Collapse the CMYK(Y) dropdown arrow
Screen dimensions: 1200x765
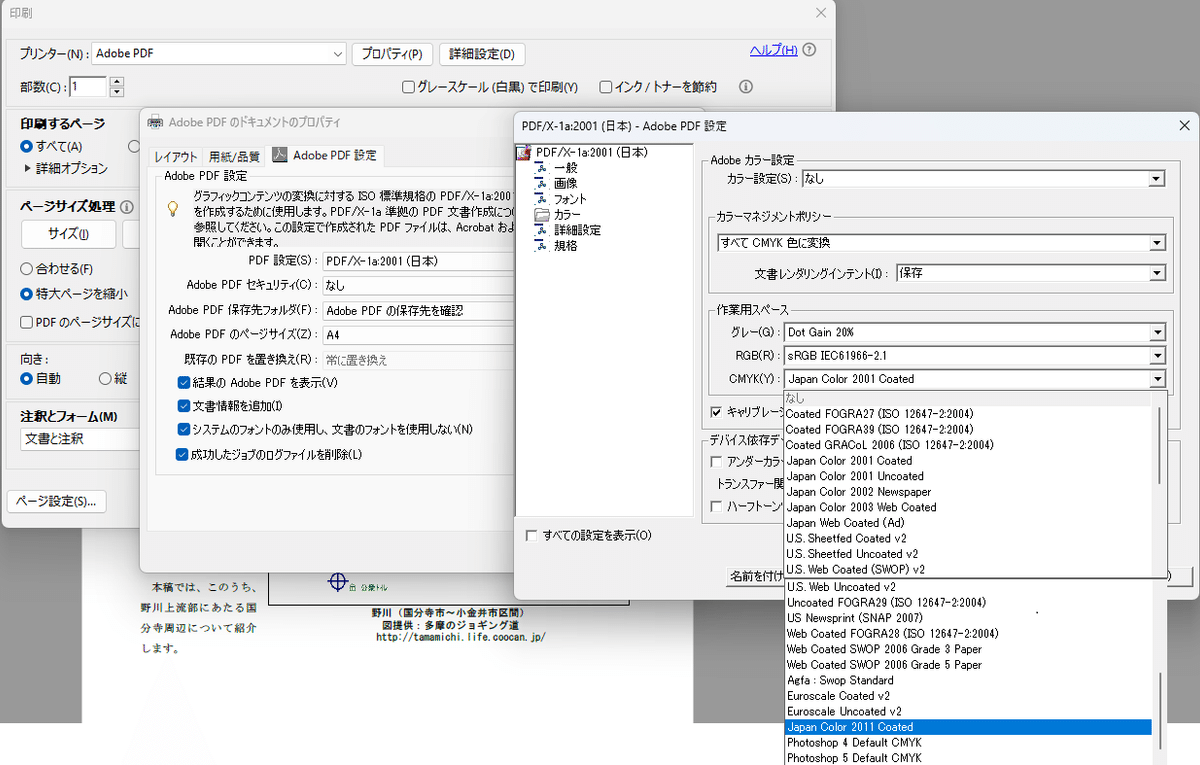(x=1157, y=379)
